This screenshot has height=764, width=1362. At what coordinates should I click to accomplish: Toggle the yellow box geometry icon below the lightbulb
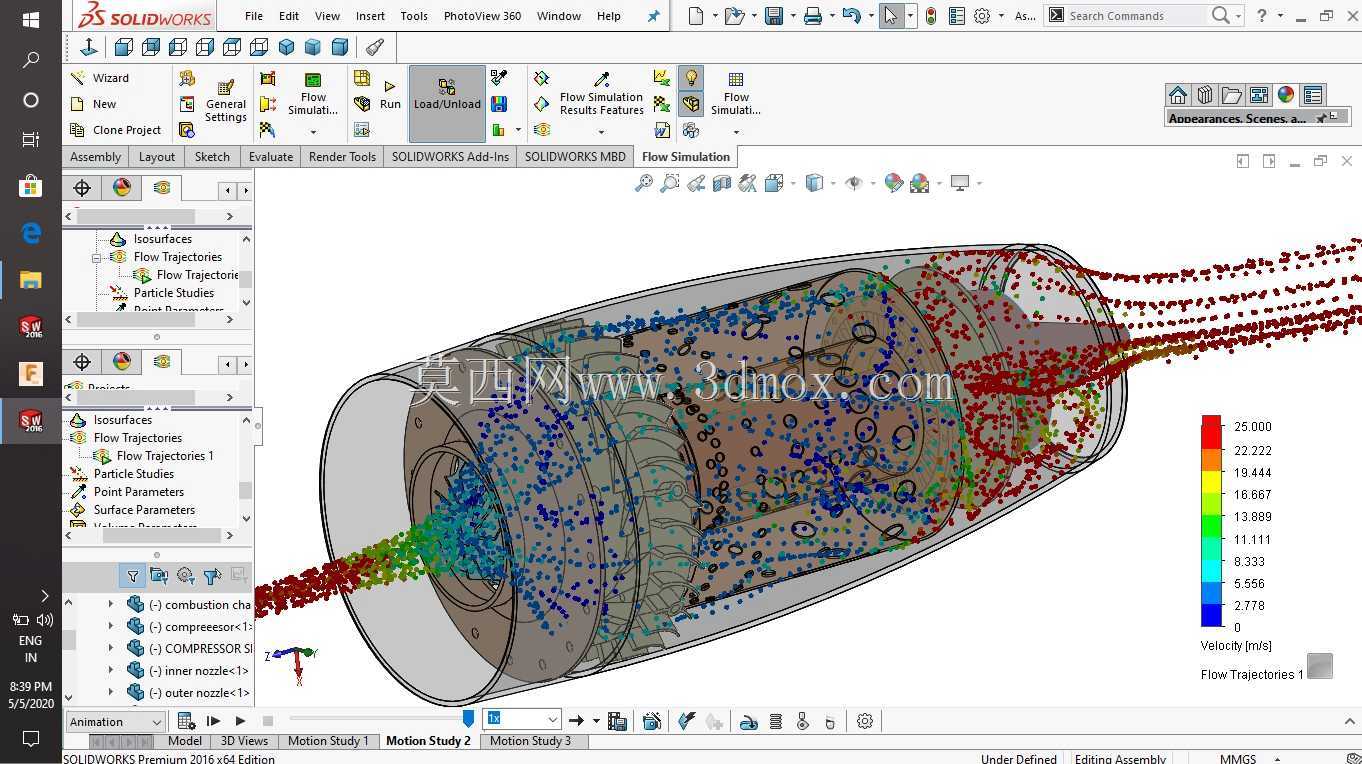(x=690, y=103)
